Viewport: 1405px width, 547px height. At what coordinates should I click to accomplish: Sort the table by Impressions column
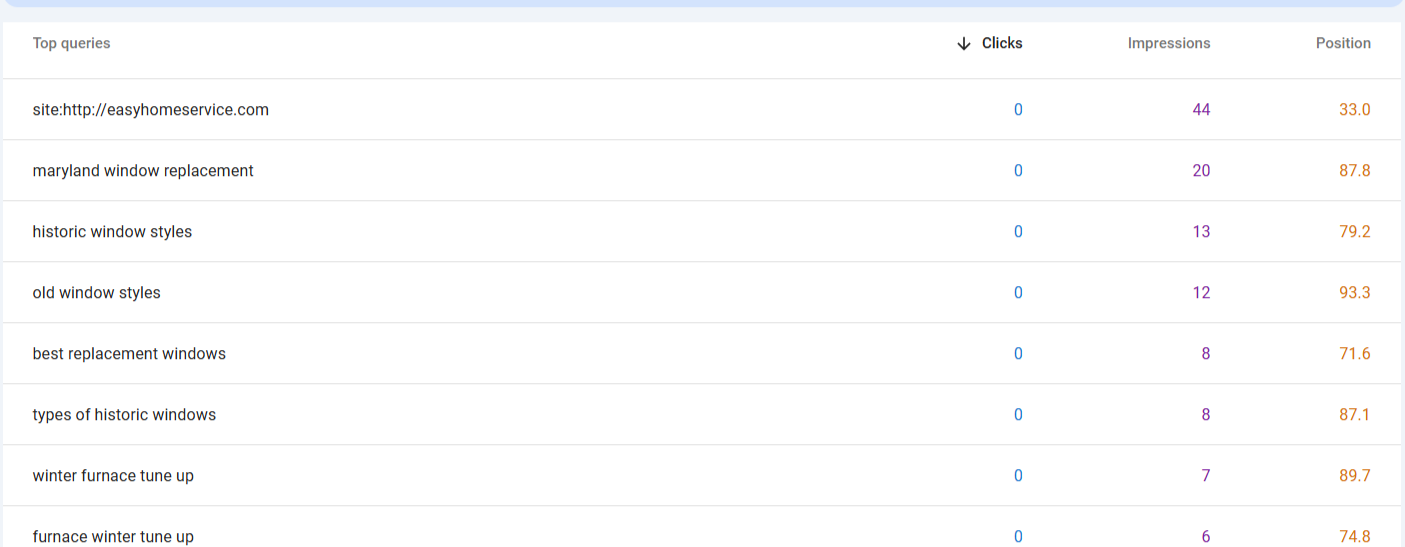point(1168,44)
